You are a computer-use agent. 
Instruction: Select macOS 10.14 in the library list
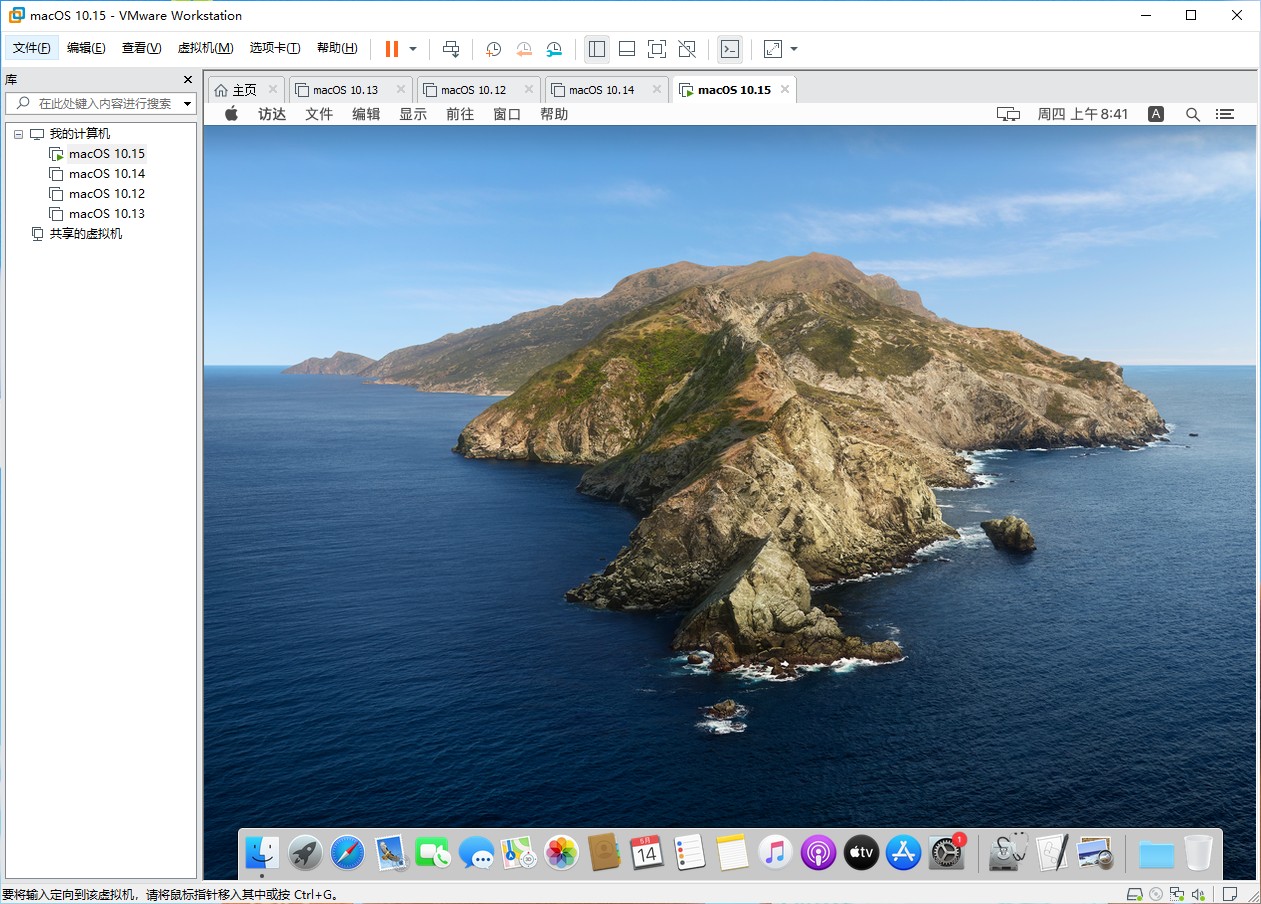(107, 173)
